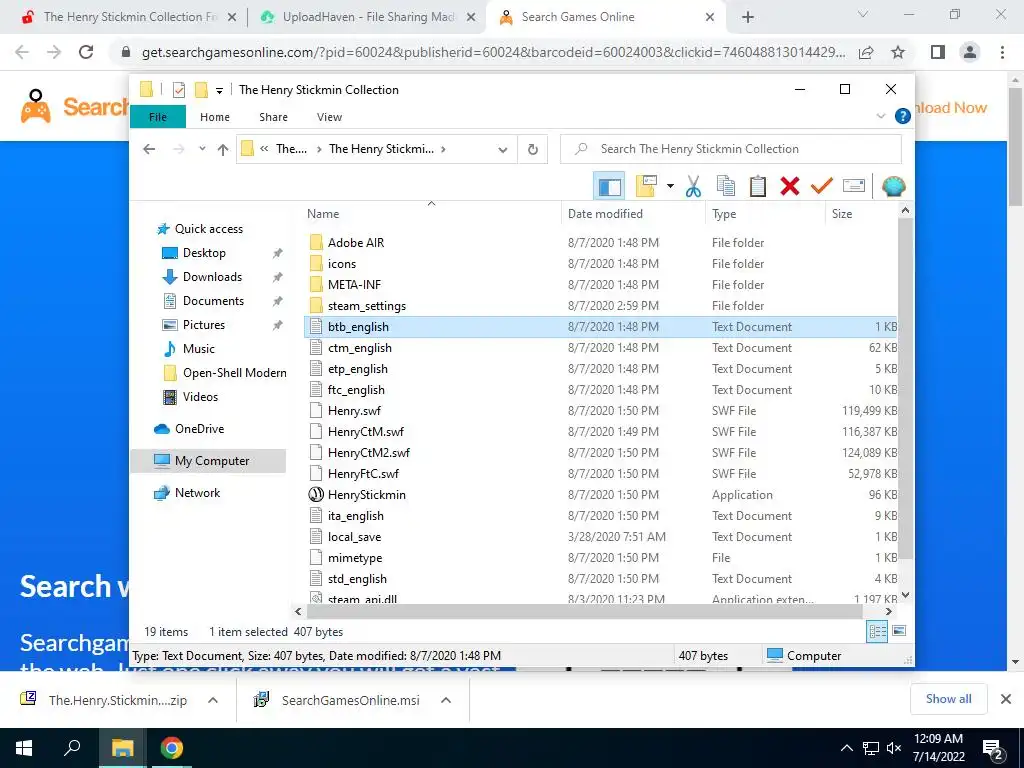
Task: Expand options for The.Henry.Stickmin zip download
Action: click(213, 700)
